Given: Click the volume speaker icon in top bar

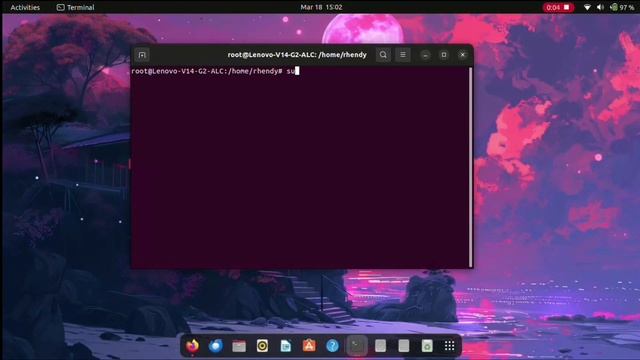Looking at the screenshot, I should tap(600, 7).
